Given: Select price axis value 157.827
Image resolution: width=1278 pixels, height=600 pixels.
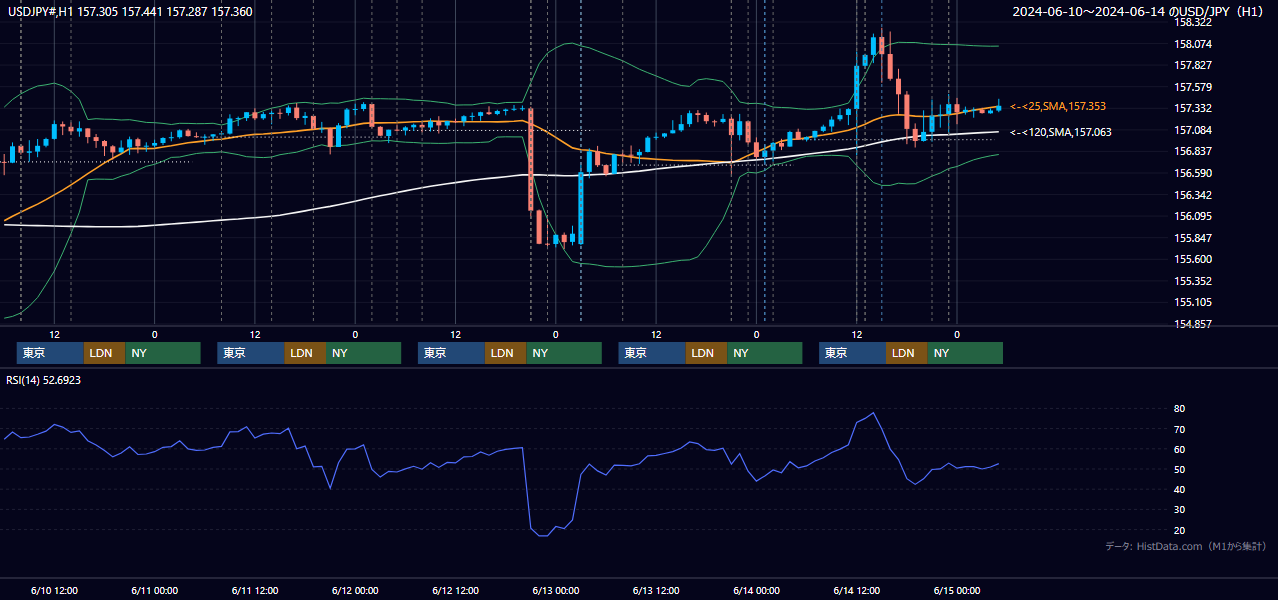Looking at the screenshot, I should coord(1194,65).
